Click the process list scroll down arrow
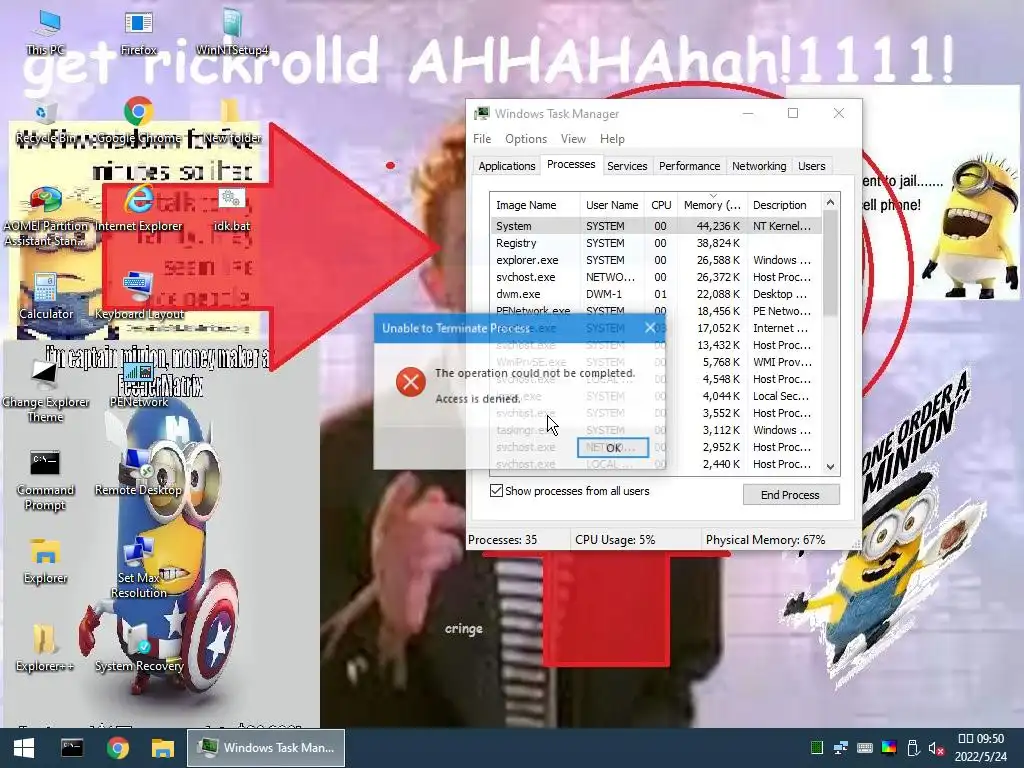 coord(830,466)
